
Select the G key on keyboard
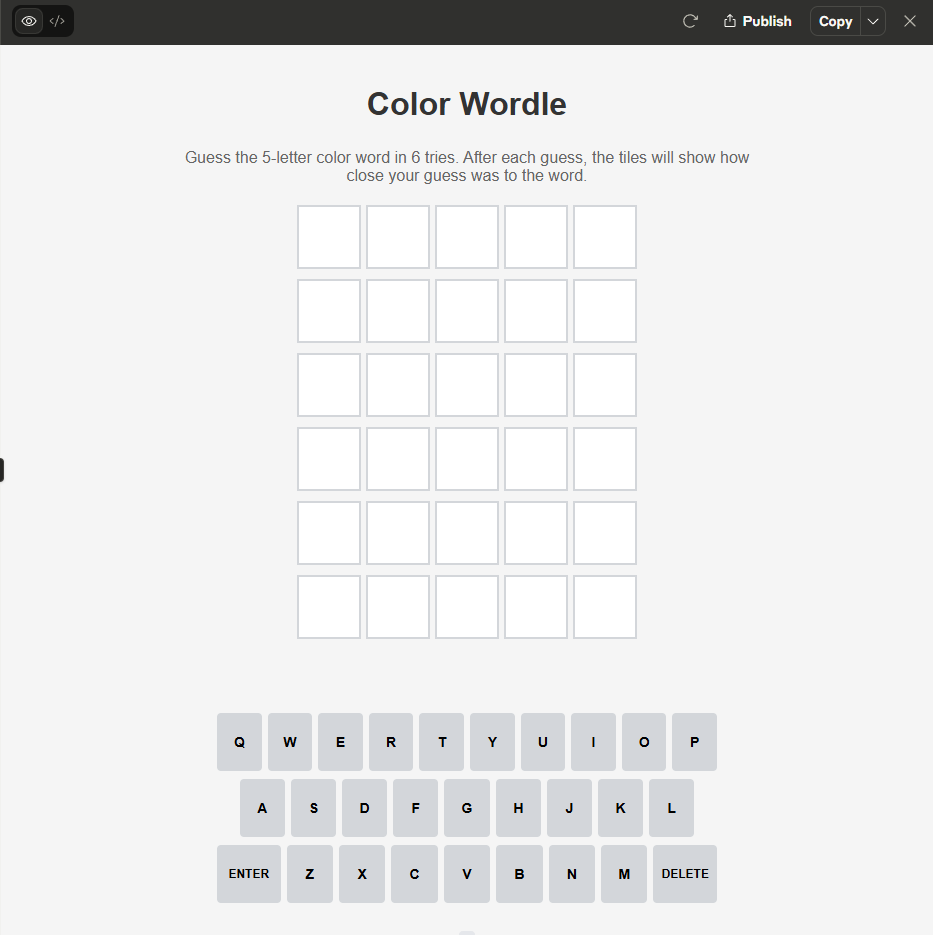(x=467, y=808)
